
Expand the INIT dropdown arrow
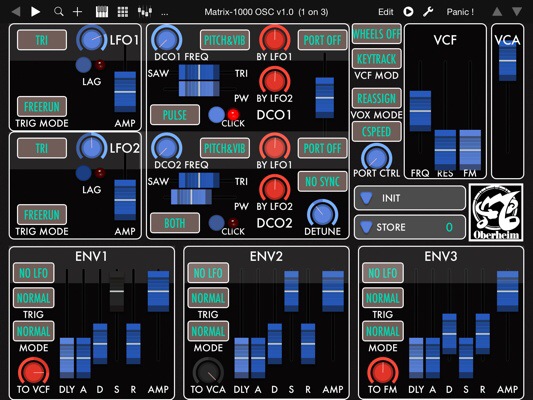point(366,198)
